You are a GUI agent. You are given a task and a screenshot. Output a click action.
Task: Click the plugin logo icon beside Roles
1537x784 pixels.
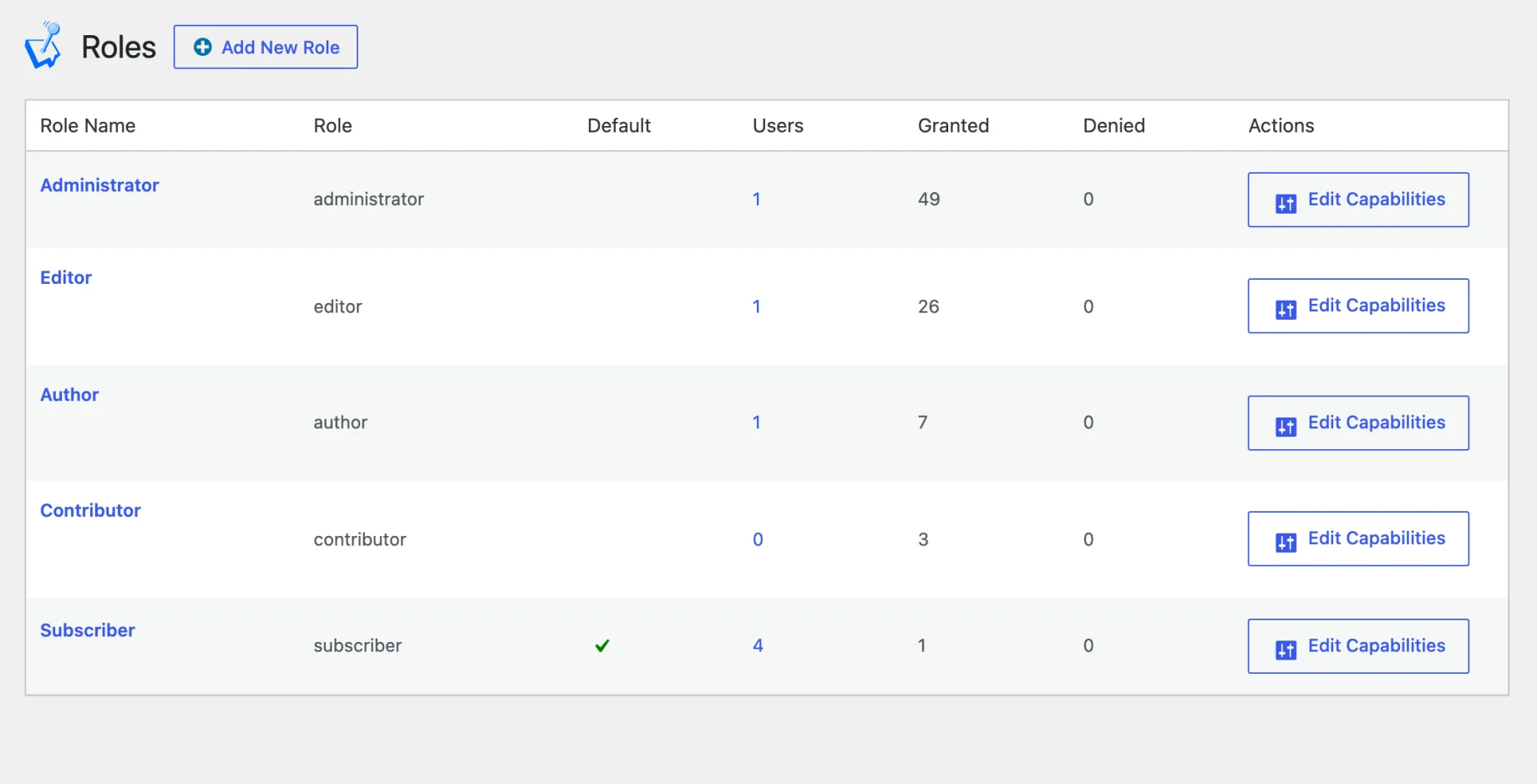click(x=43, y=46)
